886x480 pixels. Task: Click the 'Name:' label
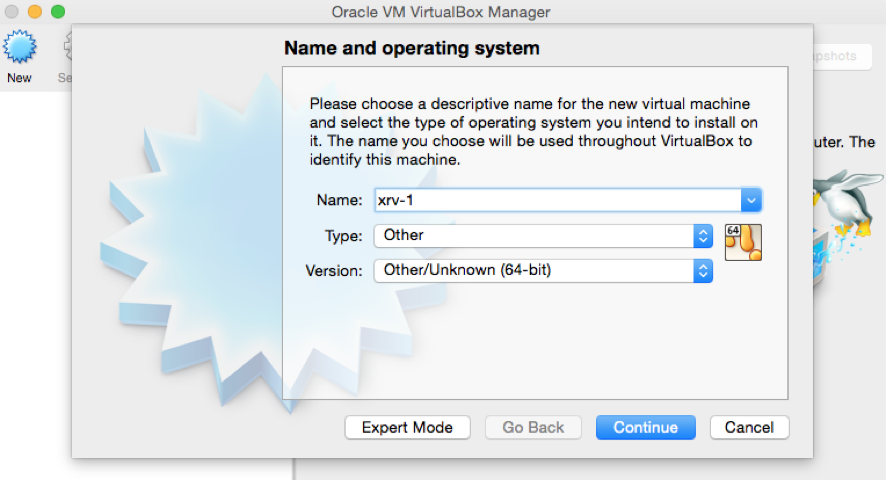pyautogui.click(x=339, y=200)
